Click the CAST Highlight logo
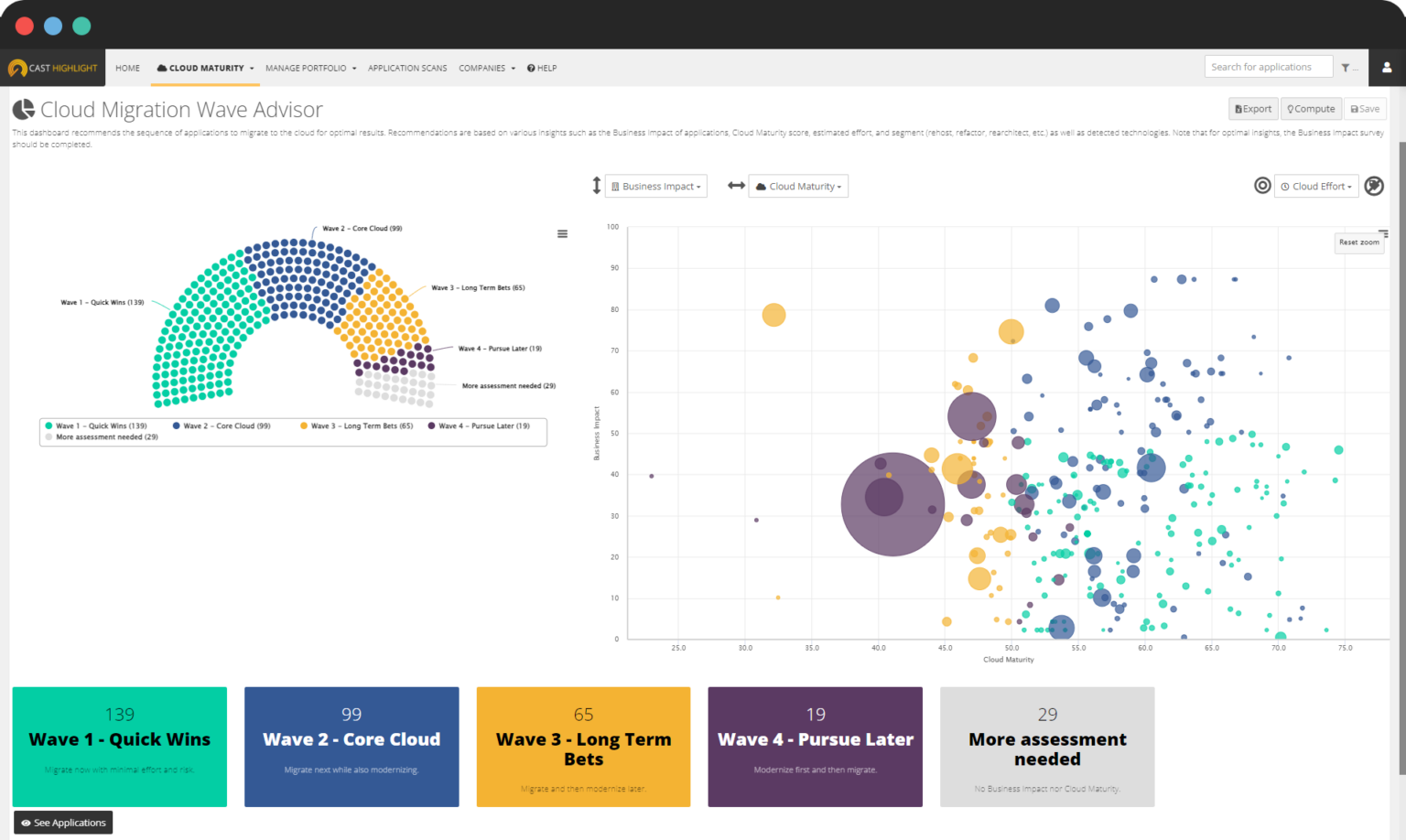This screenshot has height=840, width=1406. click(53, 68)
